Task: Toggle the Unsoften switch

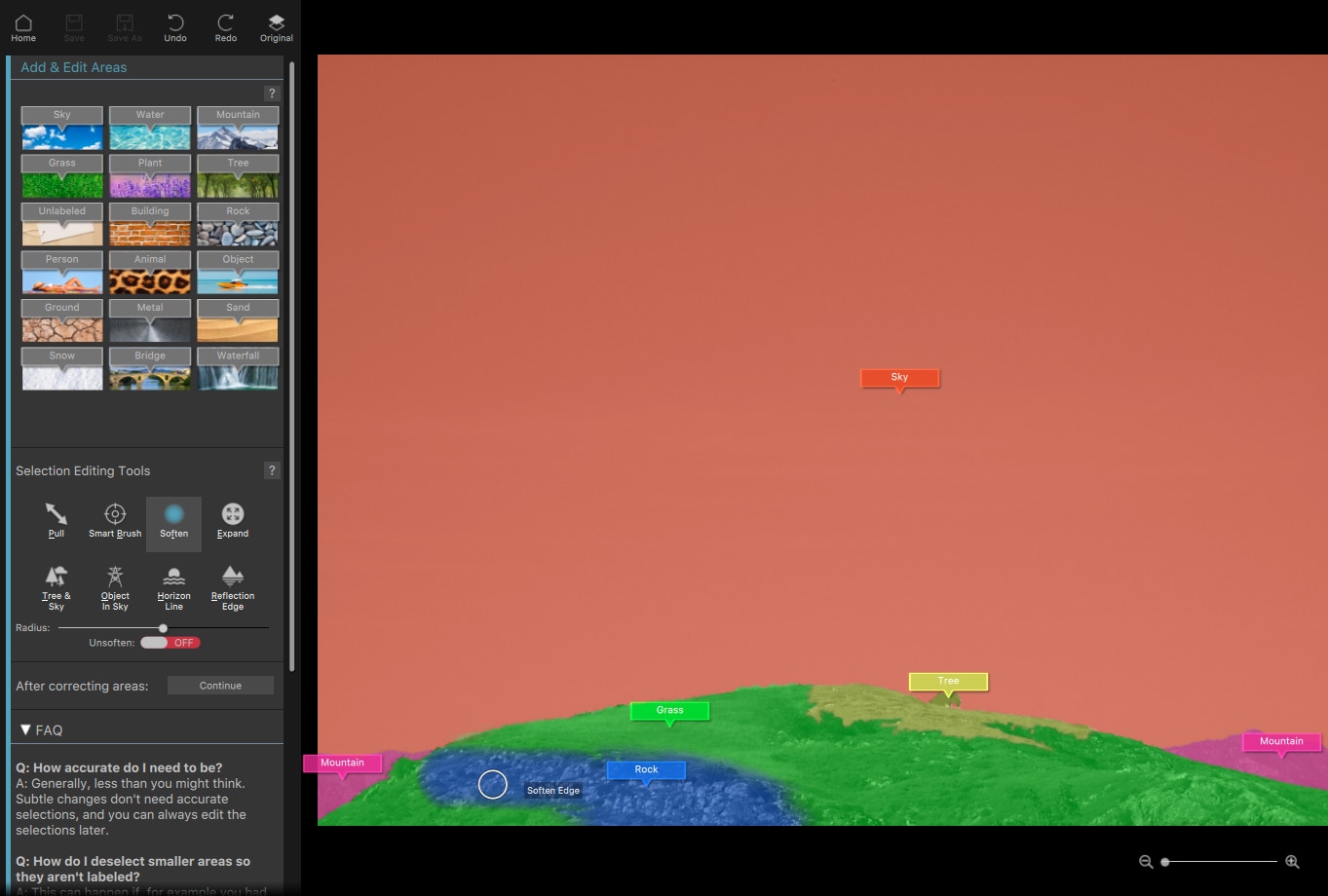Action: (x=170, y=643)
